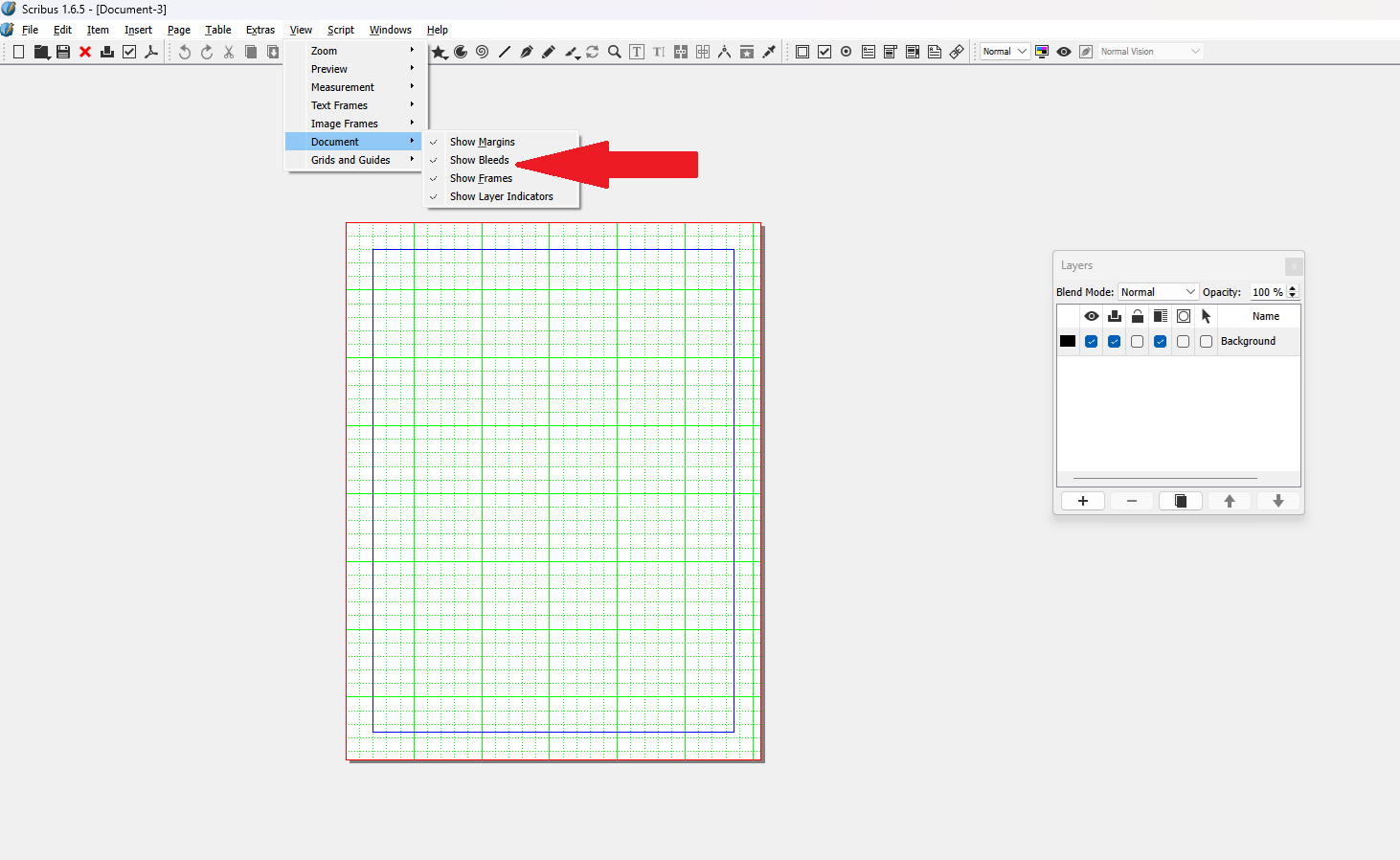Select Show Layer Indicators option
The height and width of the screenshot is (860, 1400).
[x=502, y=196]
